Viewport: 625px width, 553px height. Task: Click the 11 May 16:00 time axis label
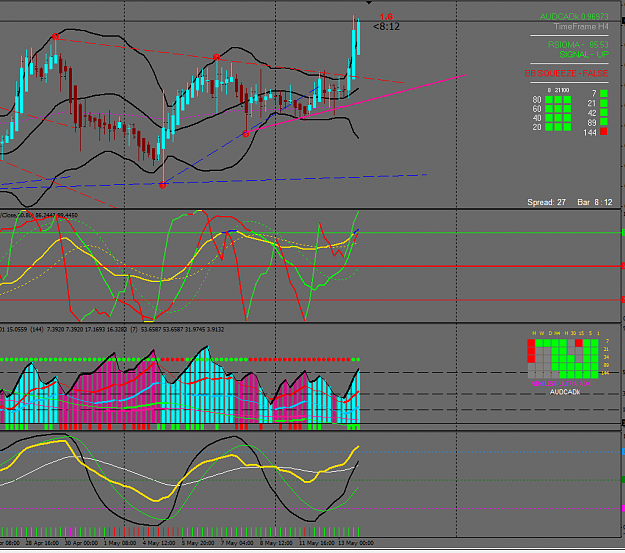coord(316,543)
